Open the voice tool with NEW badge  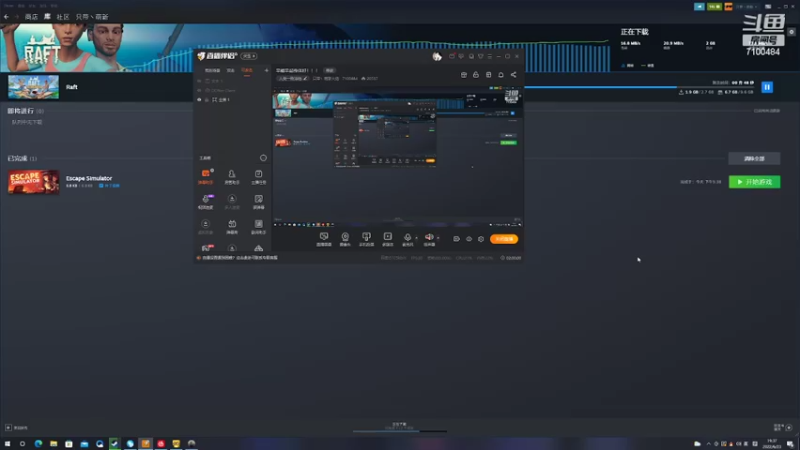pyautogui.click(x=206, y=202)
